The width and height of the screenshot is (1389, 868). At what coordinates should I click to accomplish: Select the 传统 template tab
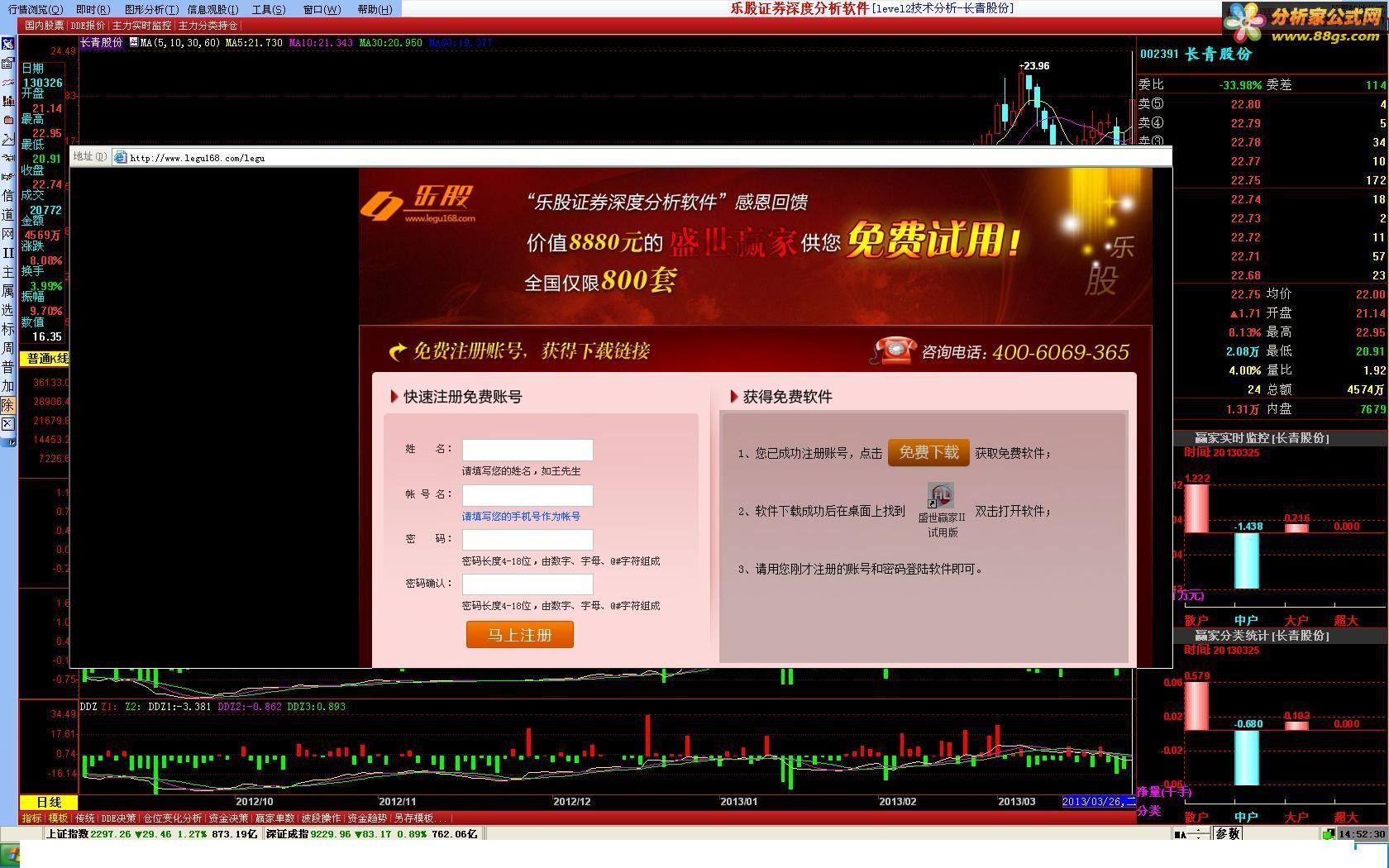click(85, 818)
